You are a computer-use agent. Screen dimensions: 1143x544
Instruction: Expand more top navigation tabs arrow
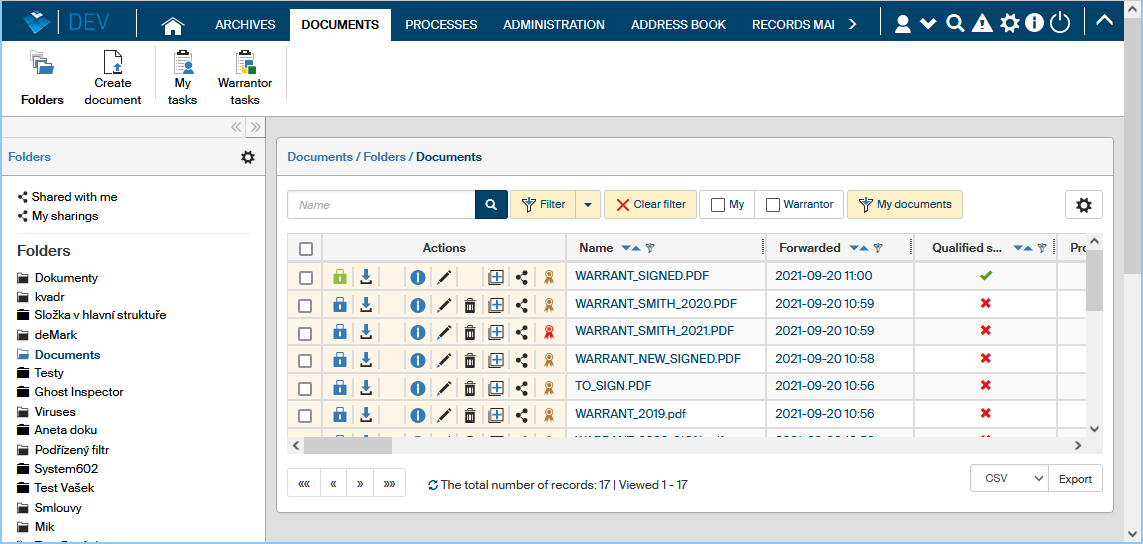point(852,25)
